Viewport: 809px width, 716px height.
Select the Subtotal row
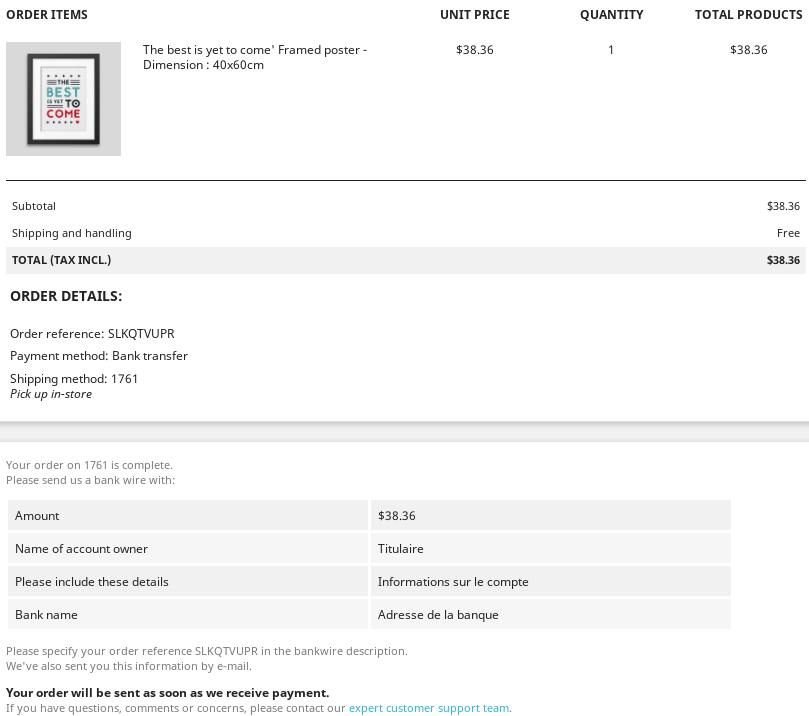coord(33,205)
